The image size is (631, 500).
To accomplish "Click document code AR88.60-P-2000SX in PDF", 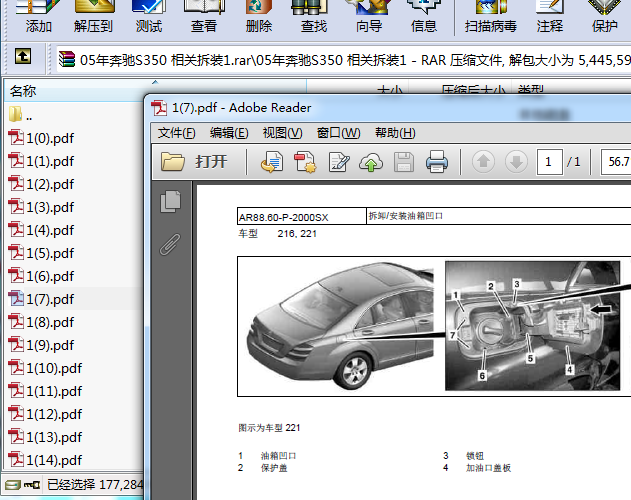I will pyautogui.click(x=283, y=217).
